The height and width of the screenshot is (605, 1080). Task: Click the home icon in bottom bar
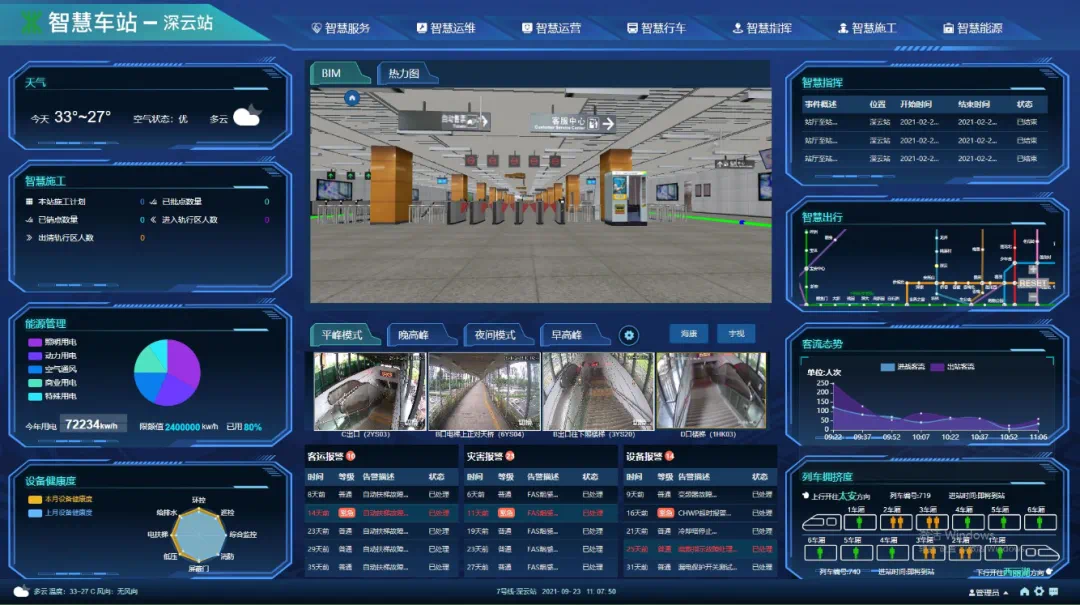click(x=1024, y=592)
